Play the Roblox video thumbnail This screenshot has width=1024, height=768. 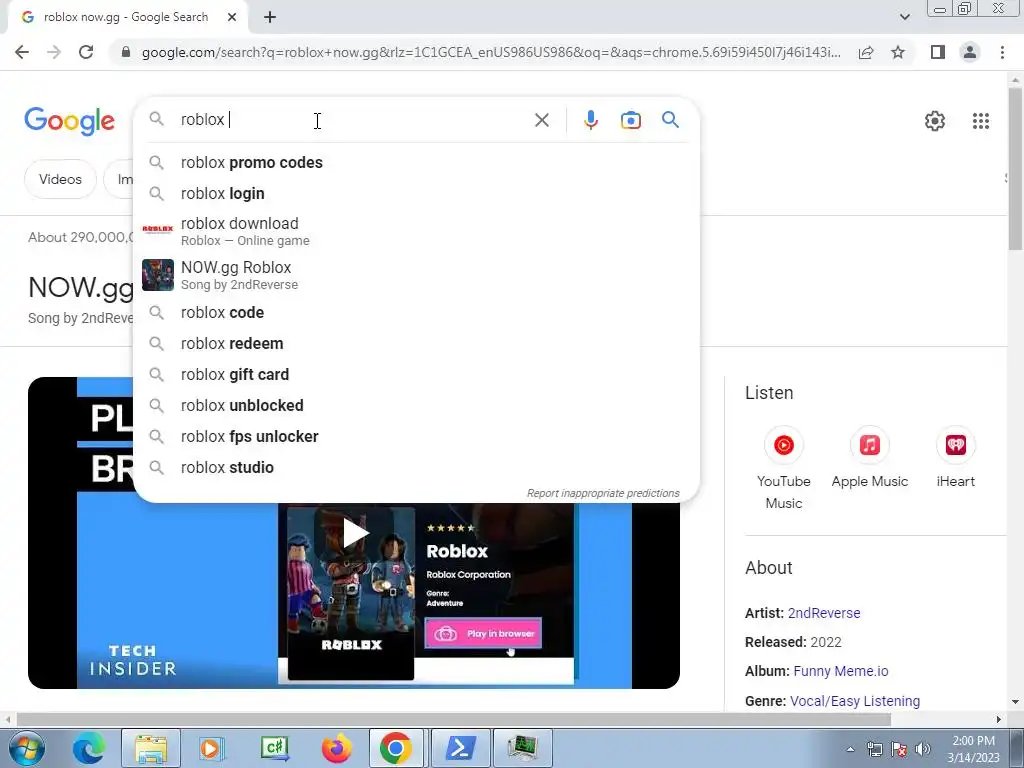coord(355,533)
